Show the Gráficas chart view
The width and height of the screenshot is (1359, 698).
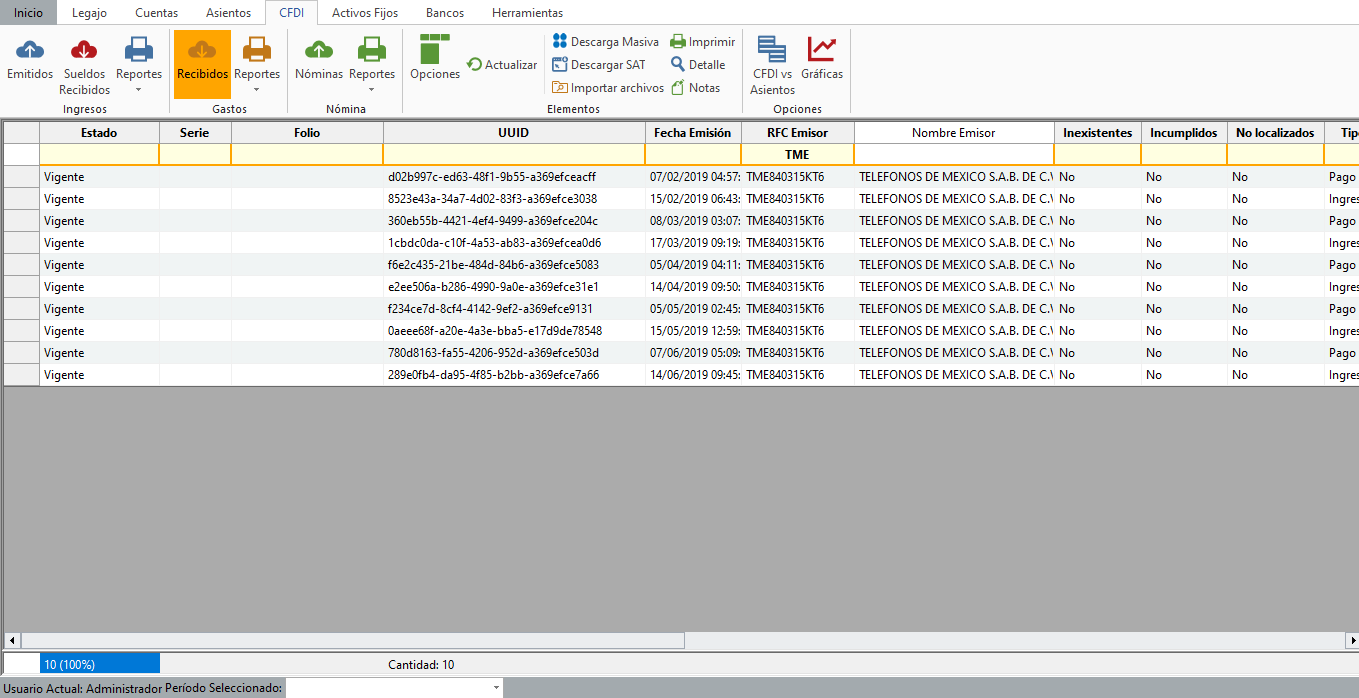[x=822, y=51]
